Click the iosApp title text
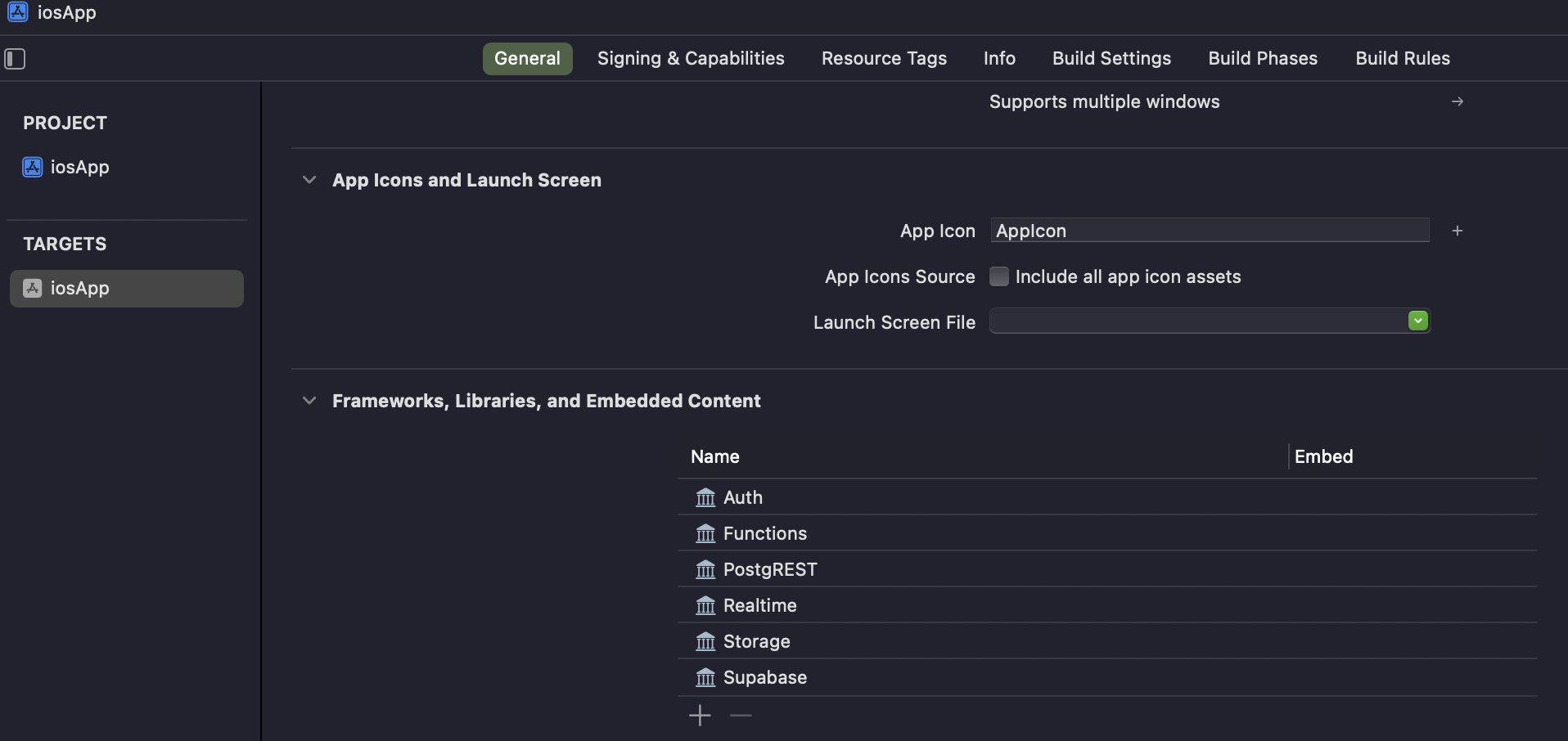The height and width of the screenshot is (741, 1568). click(x=67, y=11)
